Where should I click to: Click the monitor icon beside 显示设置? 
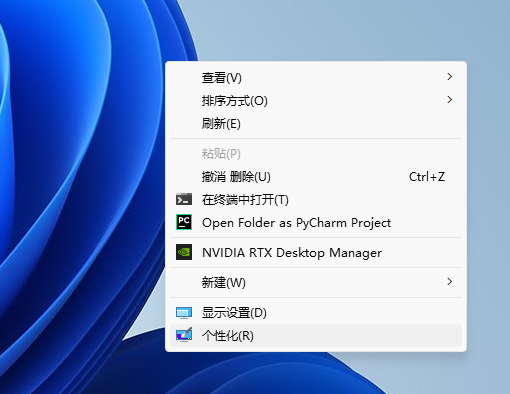(184, 313)
